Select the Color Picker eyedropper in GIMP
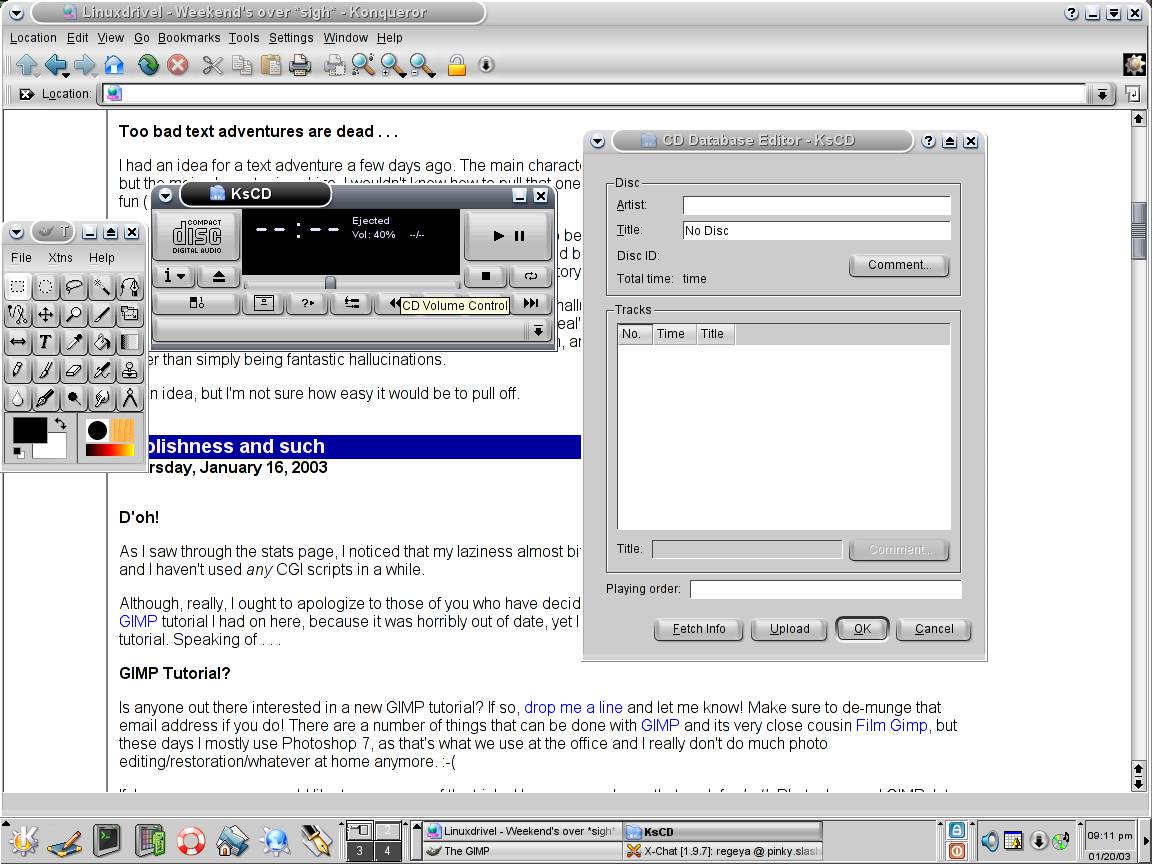 [x=73, y=342]
